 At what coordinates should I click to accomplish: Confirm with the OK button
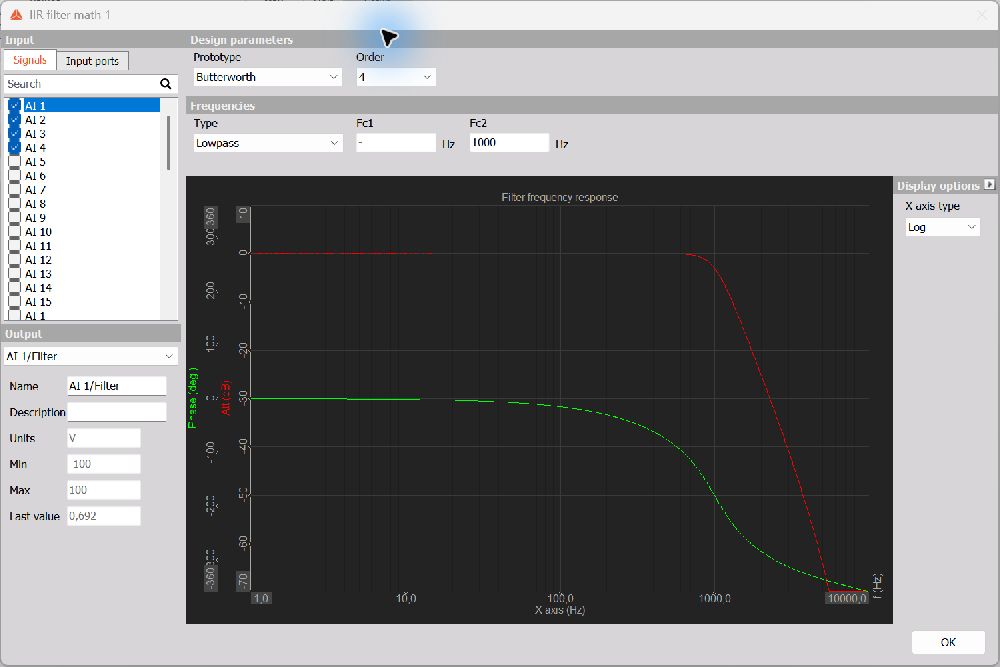tap(948, 642)
